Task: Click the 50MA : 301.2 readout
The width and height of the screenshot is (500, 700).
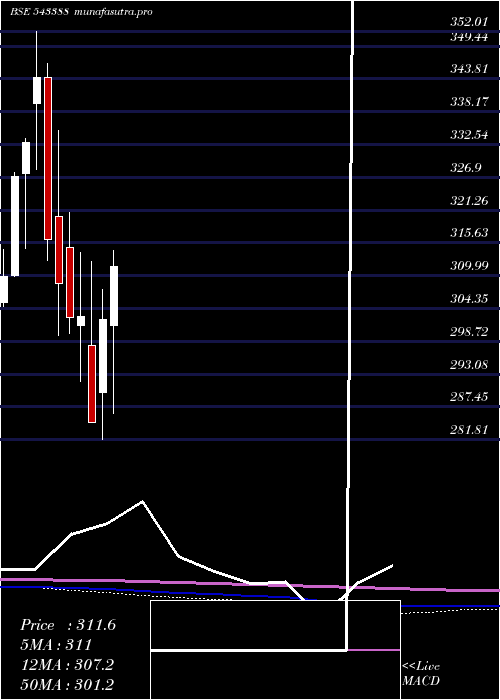Action: tap(67, 684)
